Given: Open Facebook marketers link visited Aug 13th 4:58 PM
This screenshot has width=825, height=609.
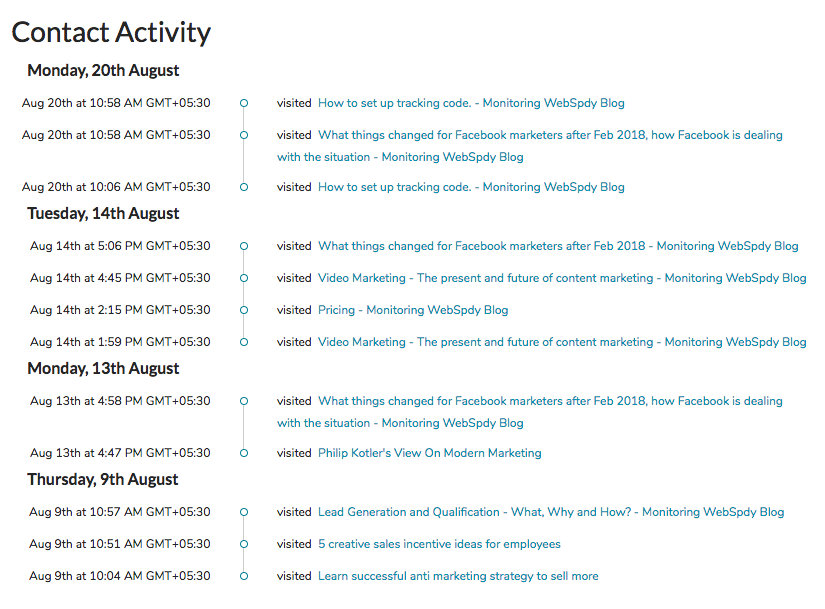Looking at the screenshot, I should [x=550, y=401].
